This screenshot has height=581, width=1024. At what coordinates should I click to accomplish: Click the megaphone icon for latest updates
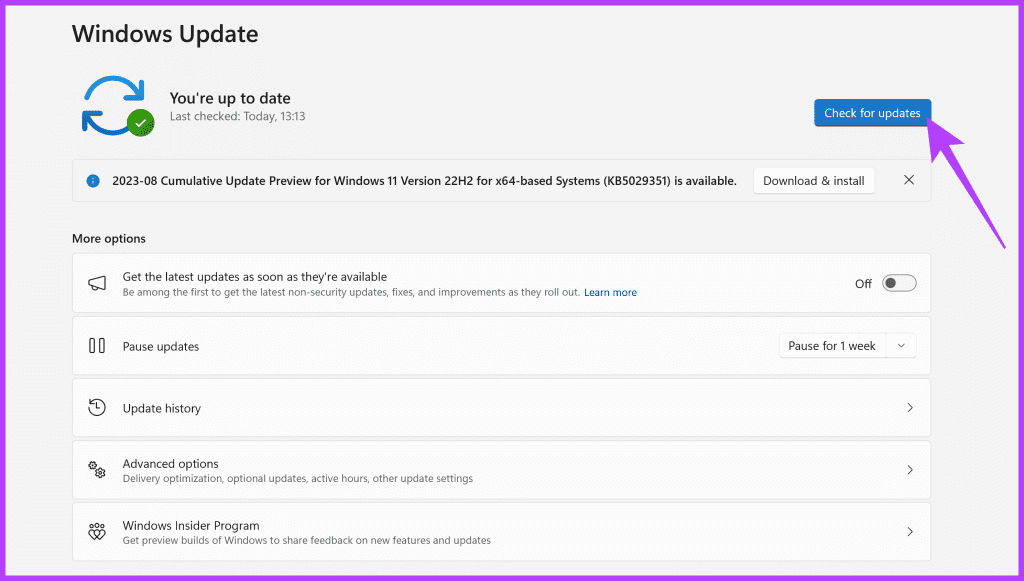click(x=97, y=283)
